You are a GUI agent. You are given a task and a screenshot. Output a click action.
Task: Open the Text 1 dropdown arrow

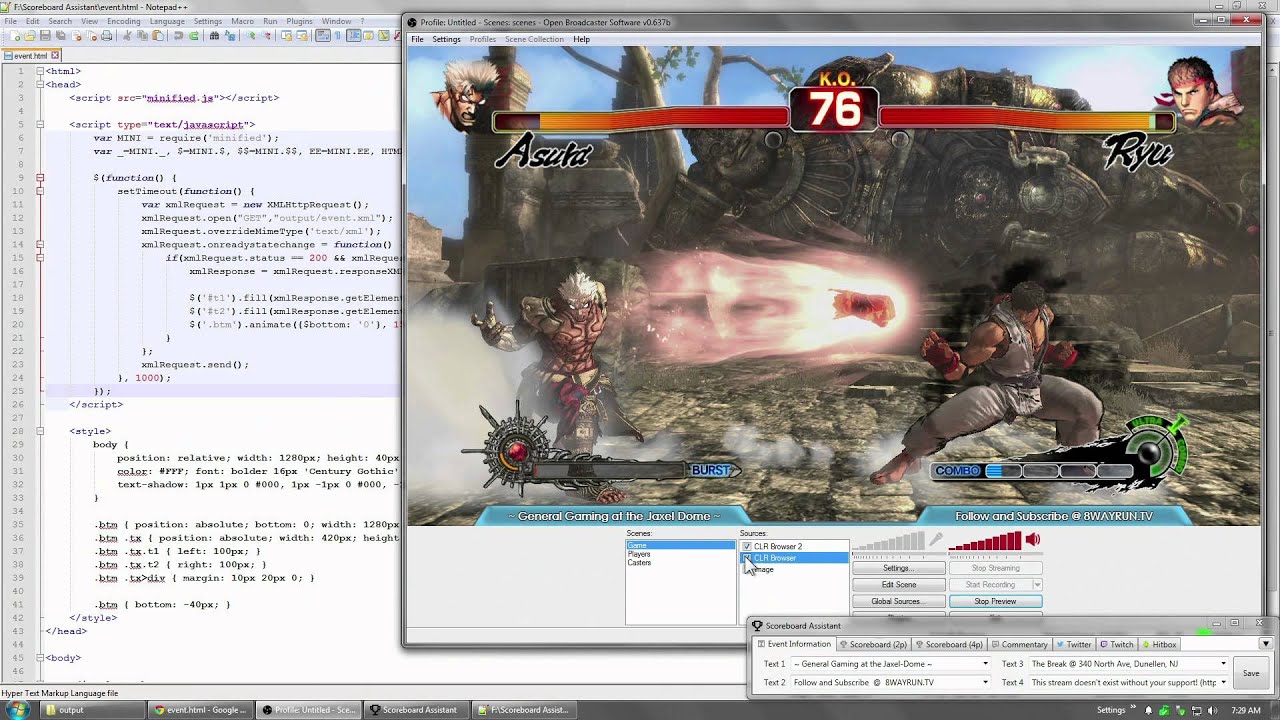pos(985,664)
